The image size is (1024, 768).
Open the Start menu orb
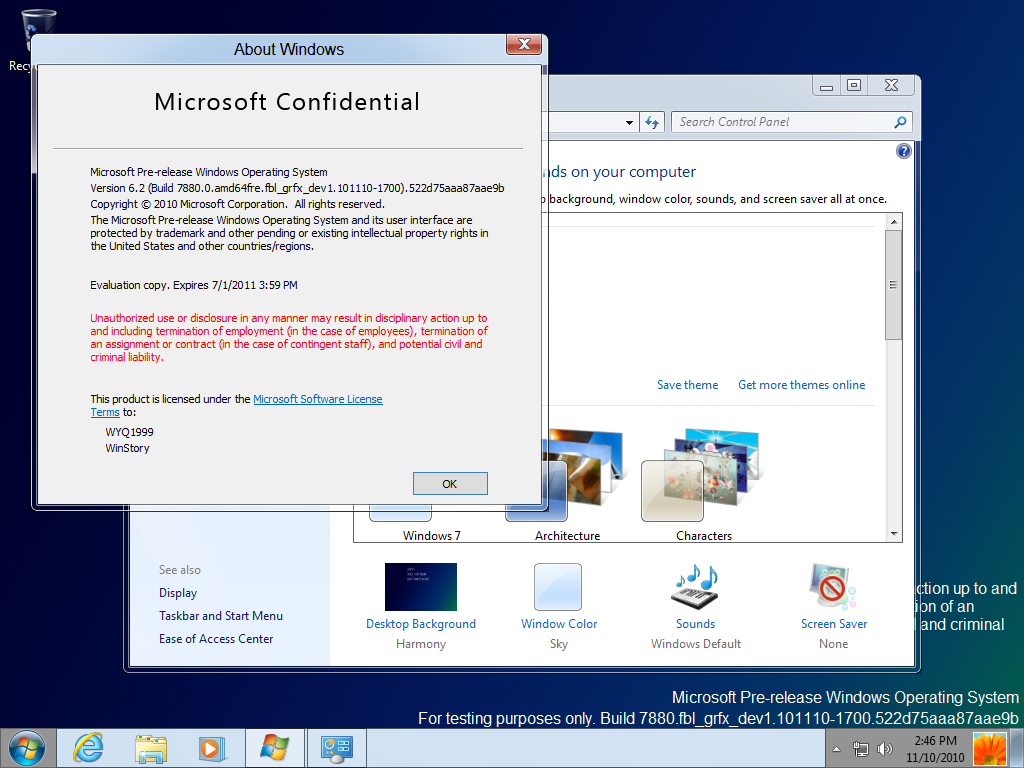27,748
